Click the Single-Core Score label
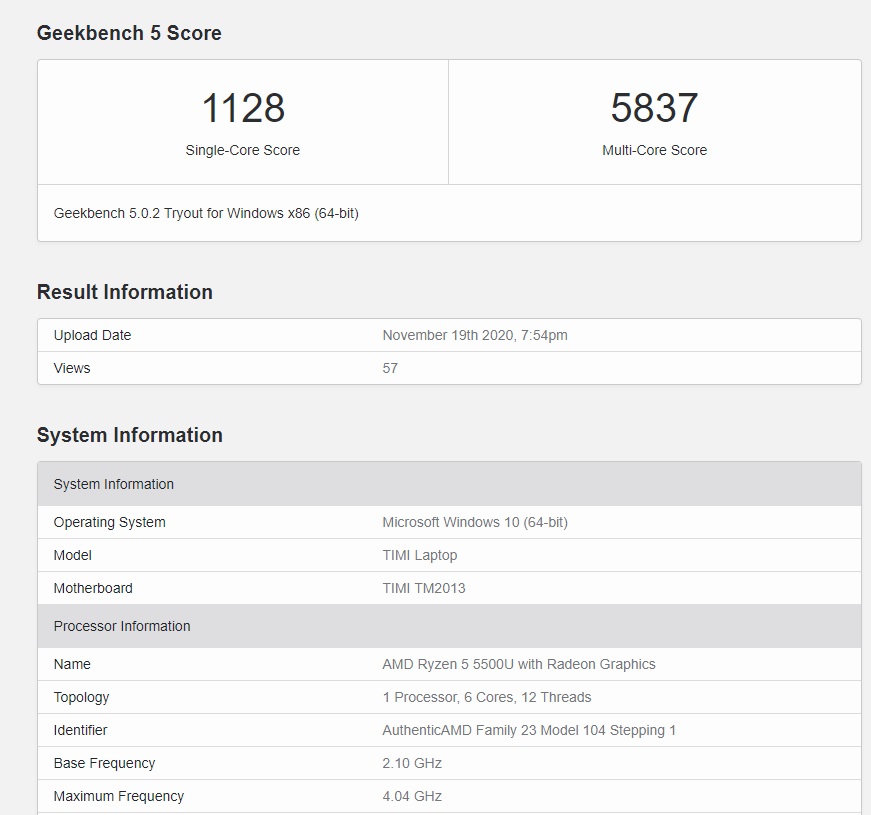The width and height of the screenshot is (871, 815). (243, 150)
